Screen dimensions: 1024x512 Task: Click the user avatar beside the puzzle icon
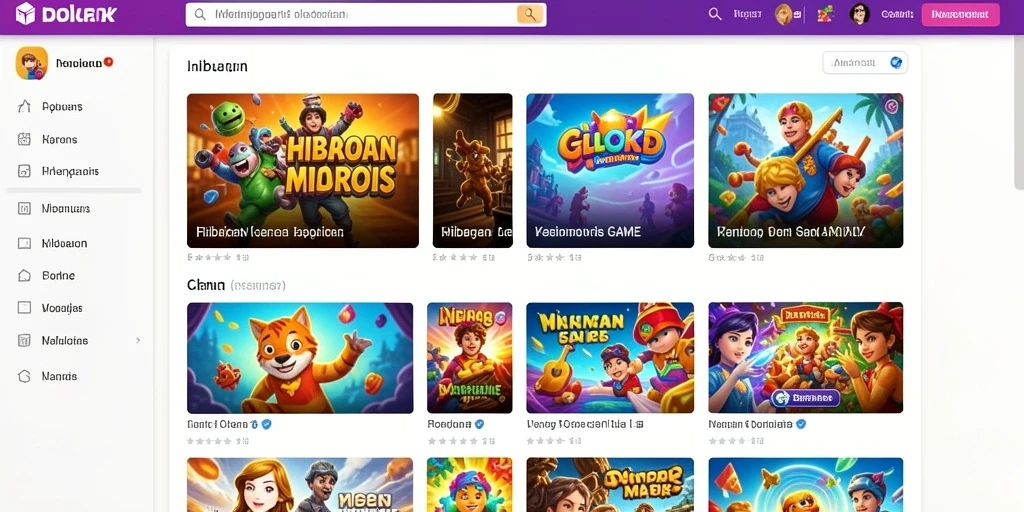pyautogui.click(x=783, y=14)
